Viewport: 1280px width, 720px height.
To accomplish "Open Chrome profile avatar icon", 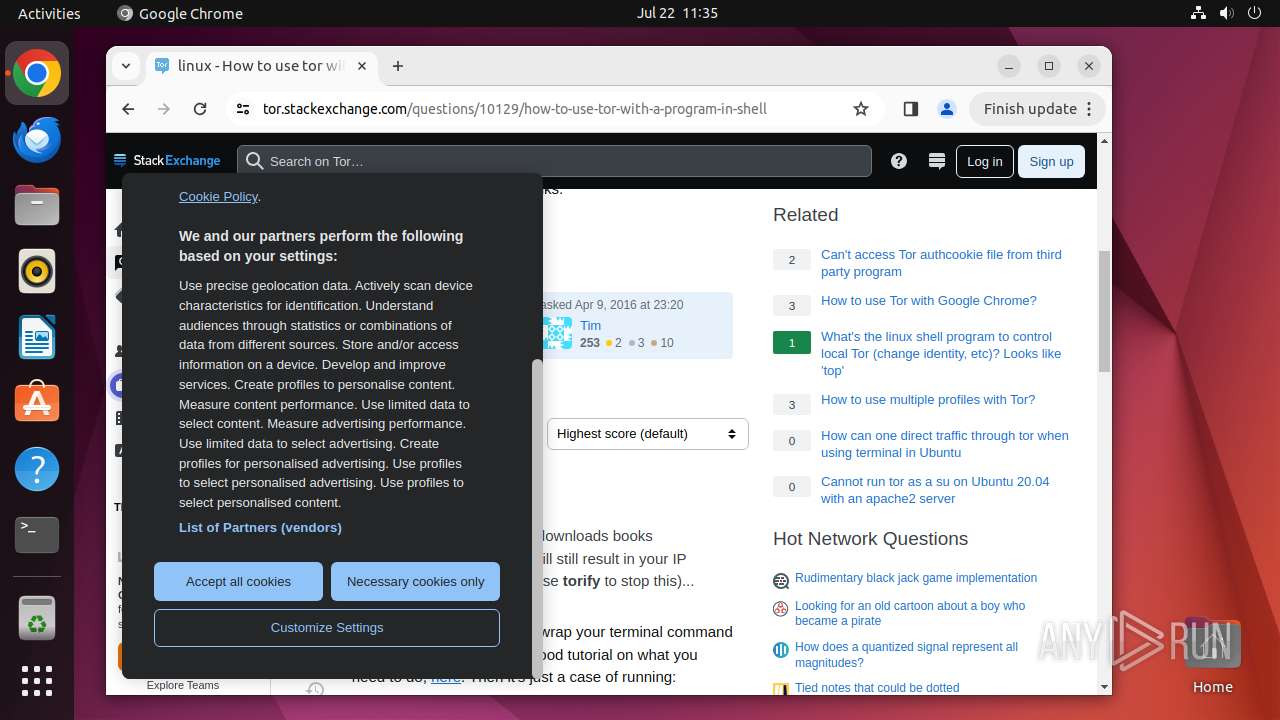I will (x=946, y=109).
